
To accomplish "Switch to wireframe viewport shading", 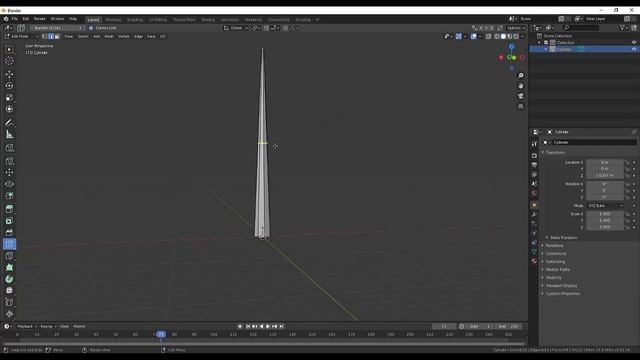I will tap(496, 36).
